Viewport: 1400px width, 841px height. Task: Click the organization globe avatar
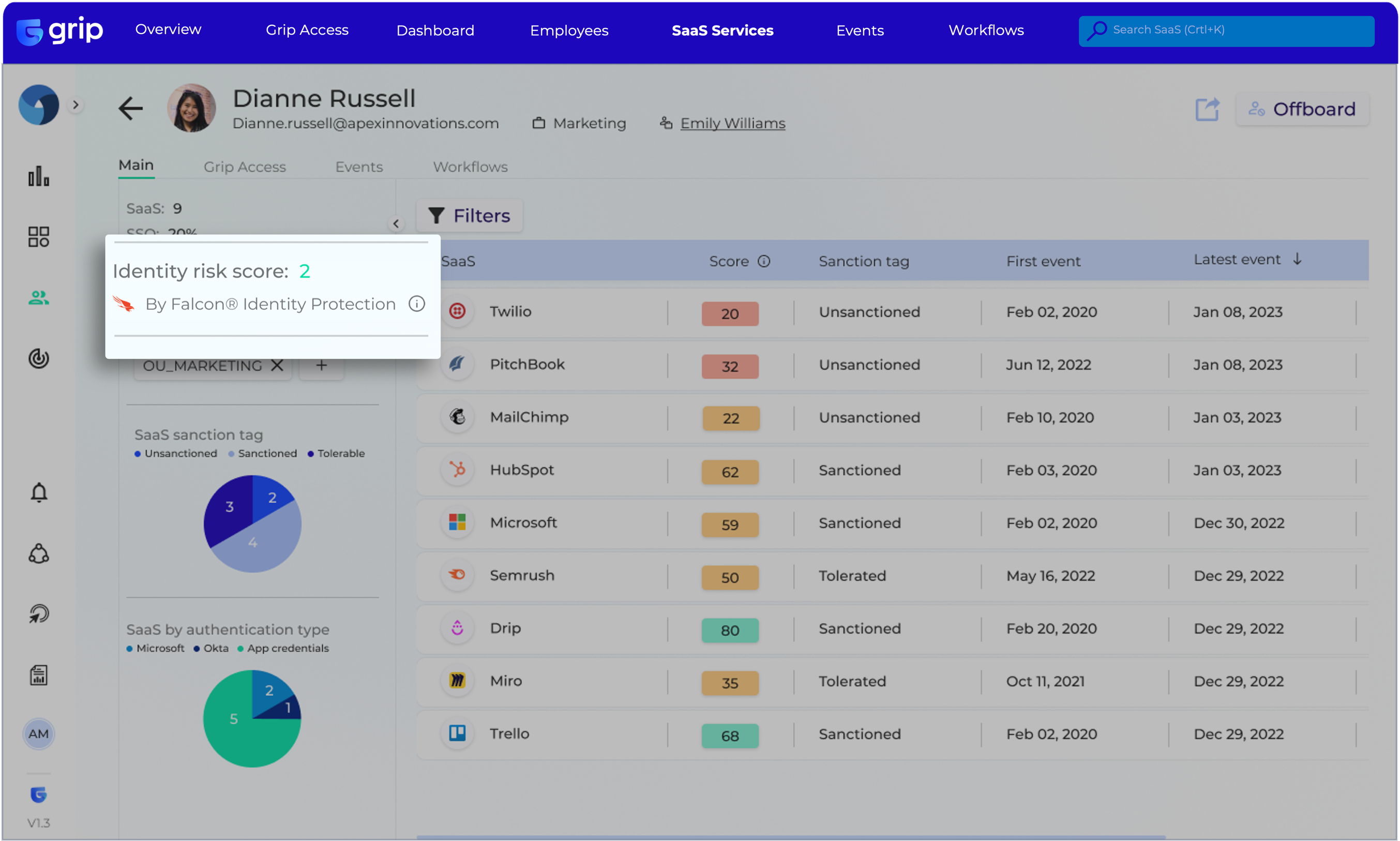click(38, 105)
